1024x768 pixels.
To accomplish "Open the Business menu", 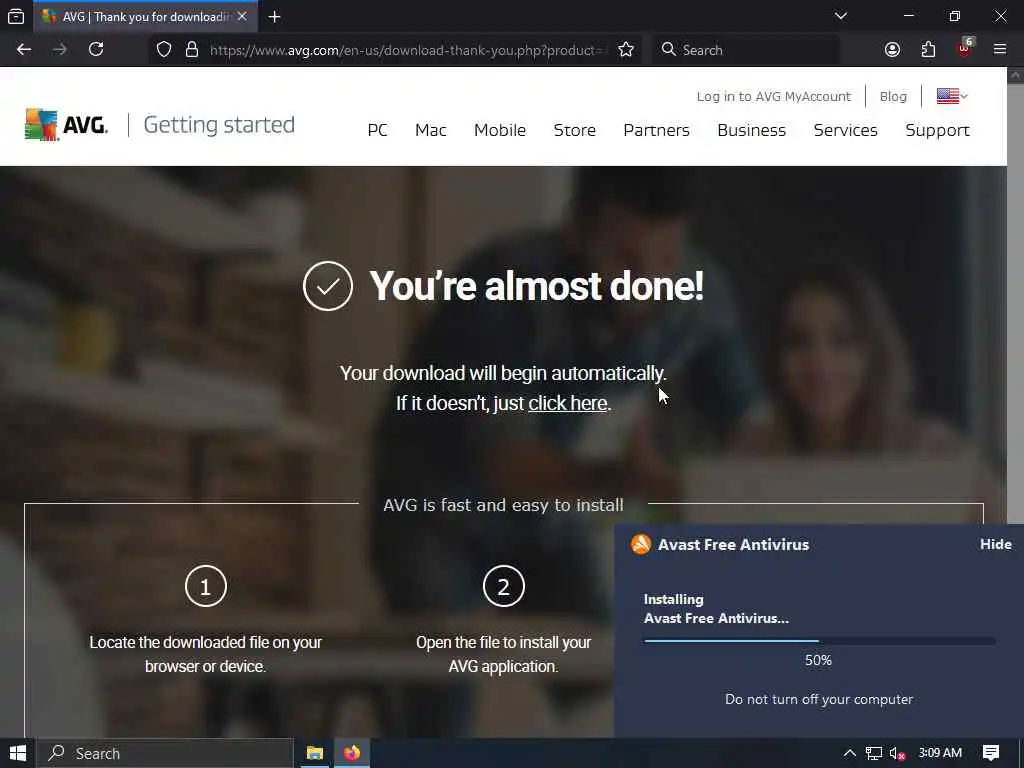I will pyautogui.click(x=751, y=130).
